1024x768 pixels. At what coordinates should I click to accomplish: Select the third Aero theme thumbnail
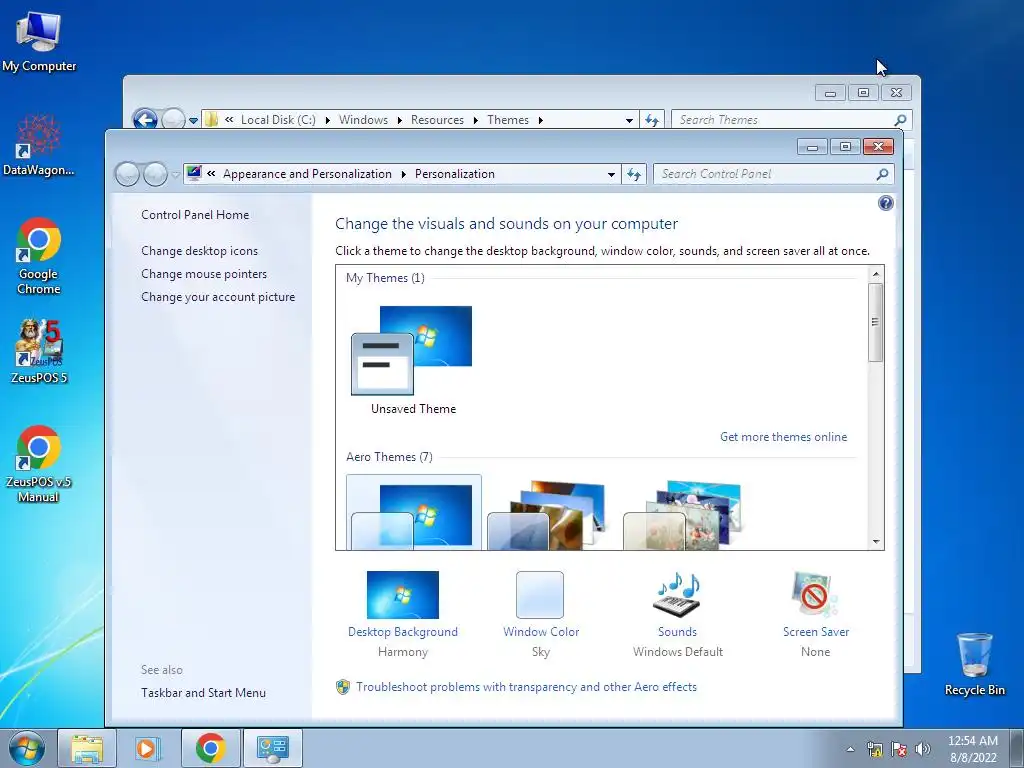click(x=682, y=515)
